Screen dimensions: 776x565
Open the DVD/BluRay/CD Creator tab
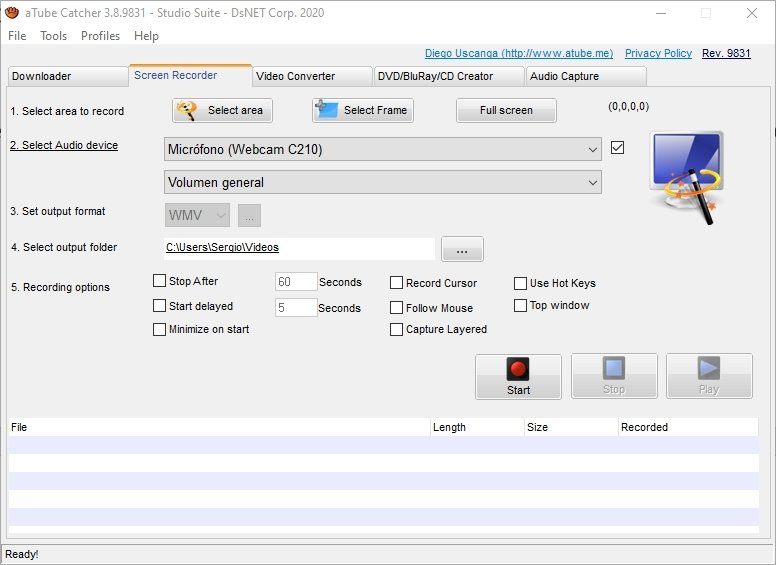(449, 76)
